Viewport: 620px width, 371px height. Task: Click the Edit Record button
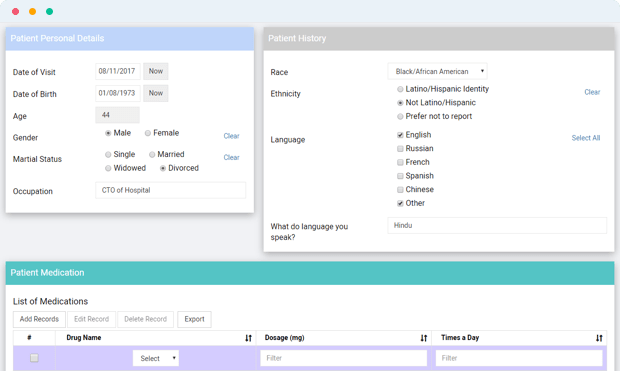pos(91,319)
